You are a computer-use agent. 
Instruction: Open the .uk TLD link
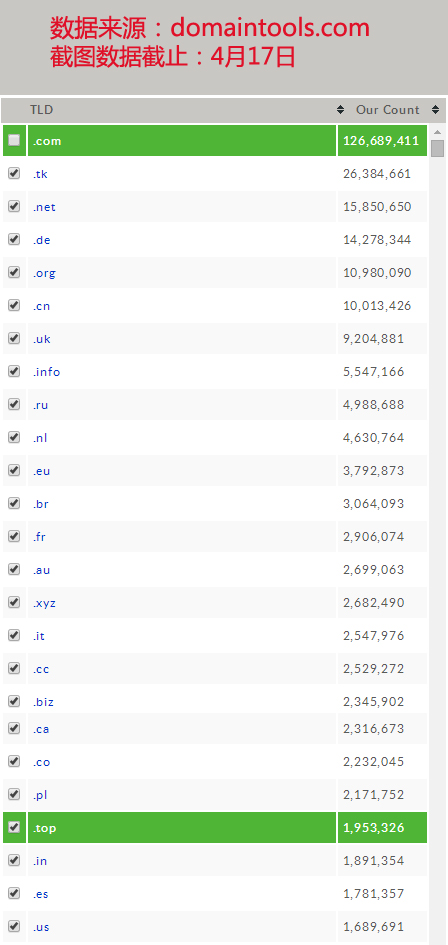tap(42, 339)
